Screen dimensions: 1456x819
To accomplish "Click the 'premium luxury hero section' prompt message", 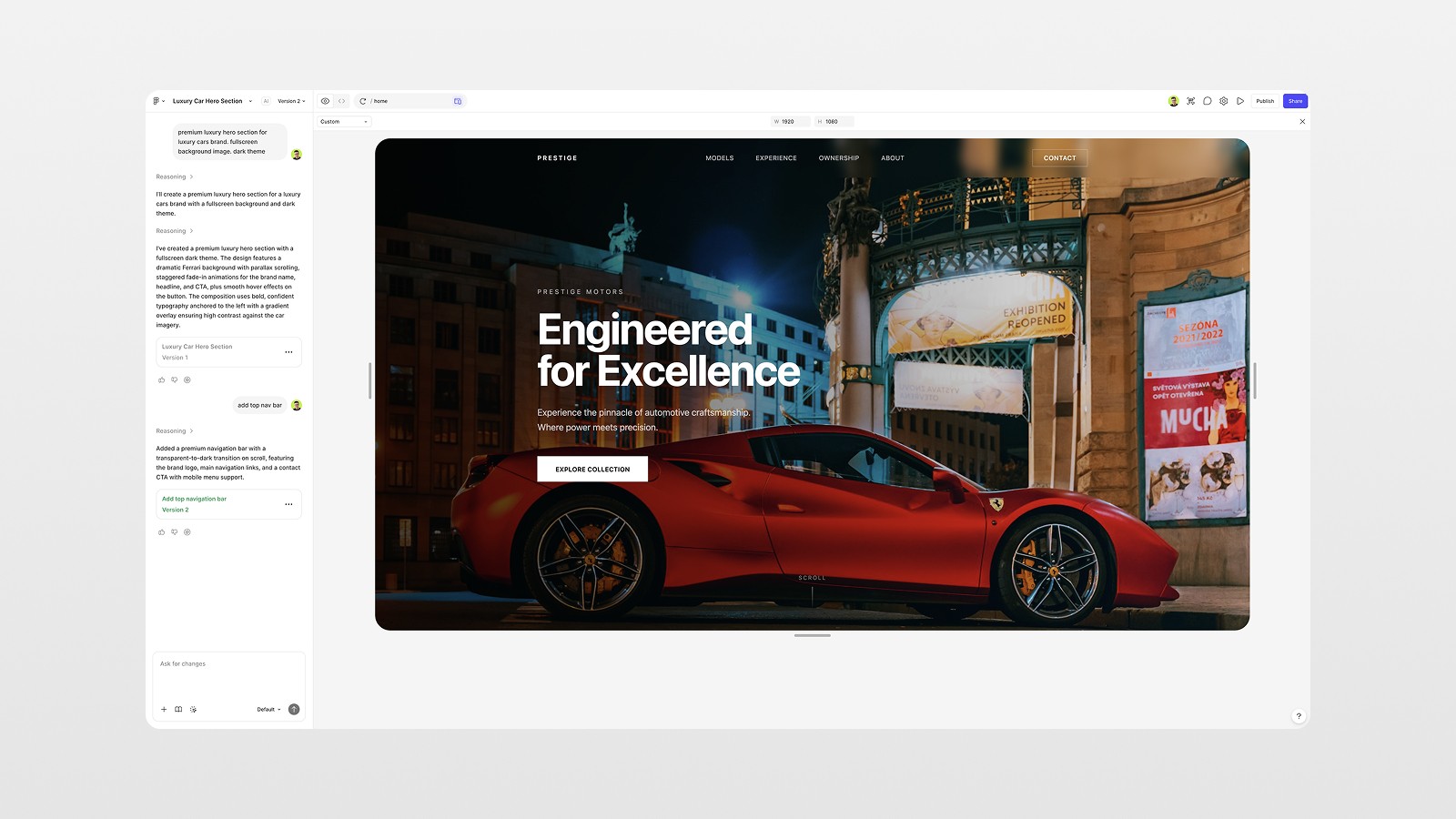I will point(229,142).
